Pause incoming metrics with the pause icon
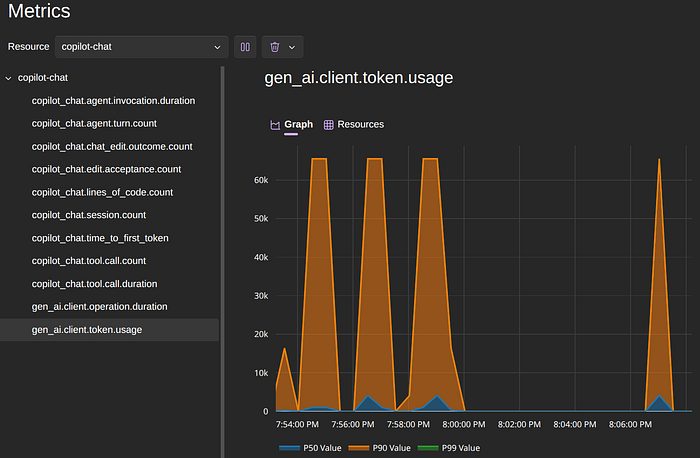This screenshot has width=700, height=458. (245, 47)
